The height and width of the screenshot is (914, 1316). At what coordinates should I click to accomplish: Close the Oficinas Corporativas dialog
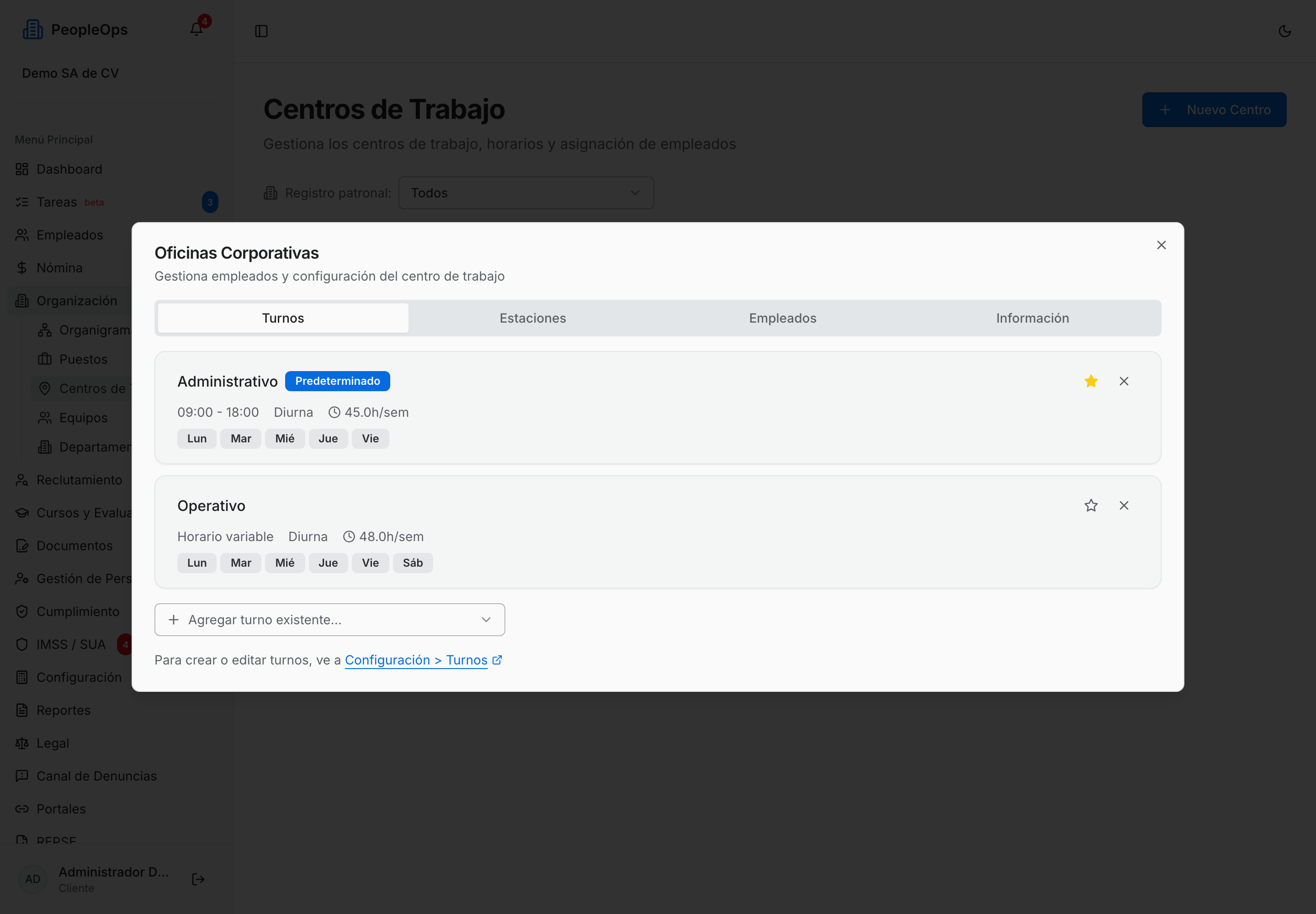click(1161, 245)
